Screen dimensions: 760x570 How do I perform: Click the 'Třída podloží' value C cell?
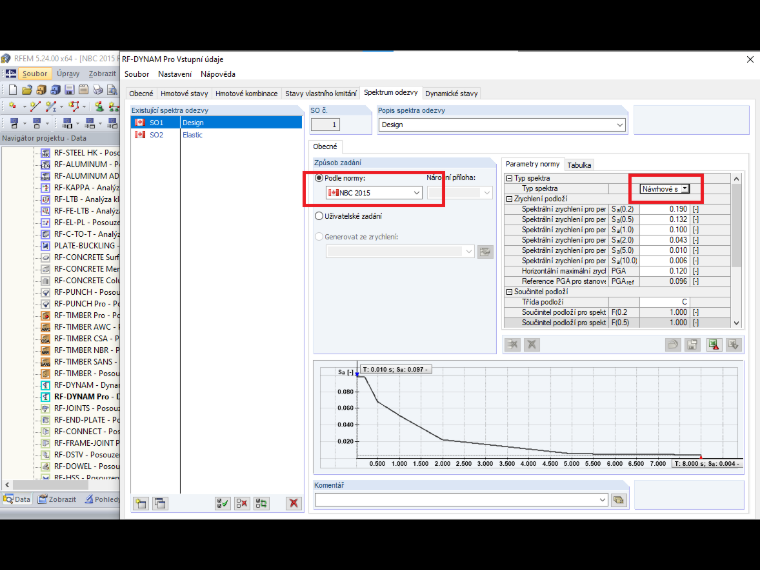pos(664,302)
